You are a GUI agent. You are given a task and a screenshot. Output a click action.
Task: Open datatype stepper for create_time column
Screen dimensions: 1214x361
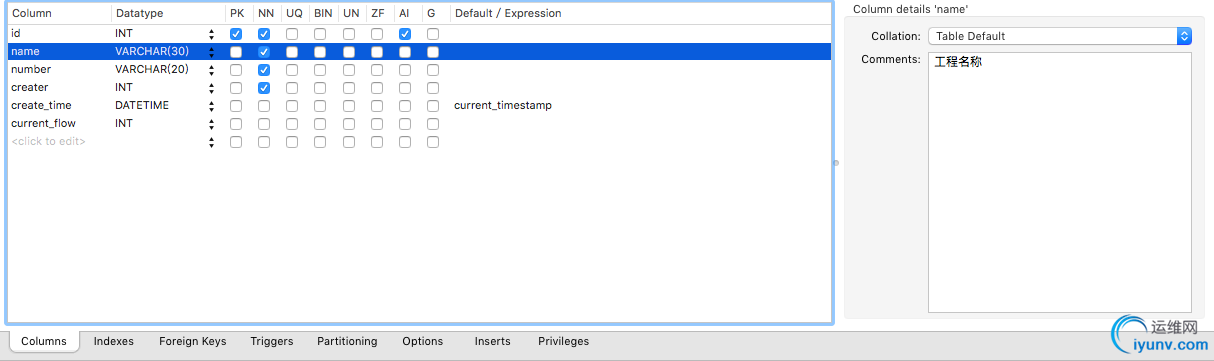pos(211,106)
